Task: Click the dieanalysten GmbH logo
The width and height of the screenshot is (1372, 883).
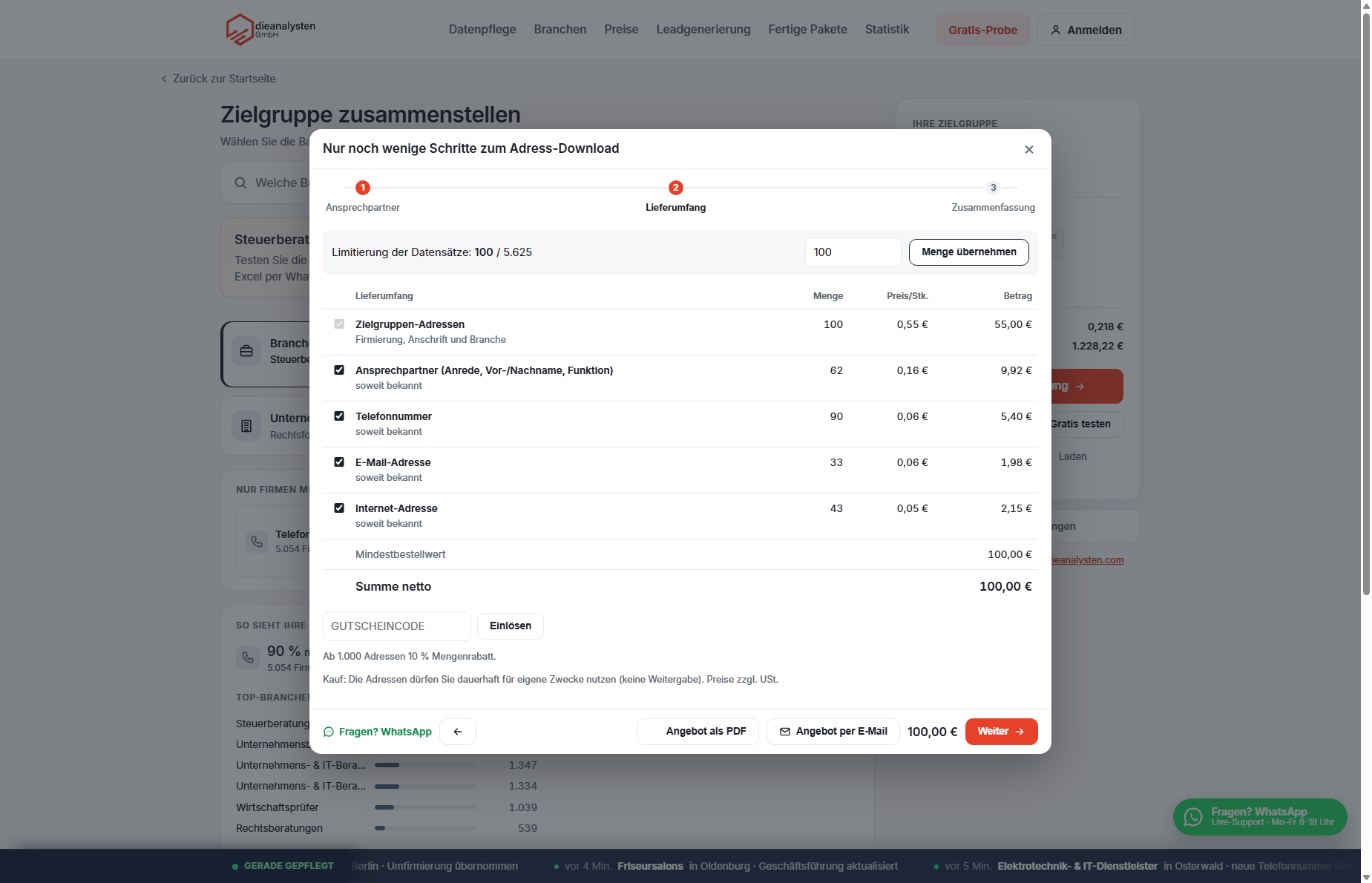Action: 270,29
